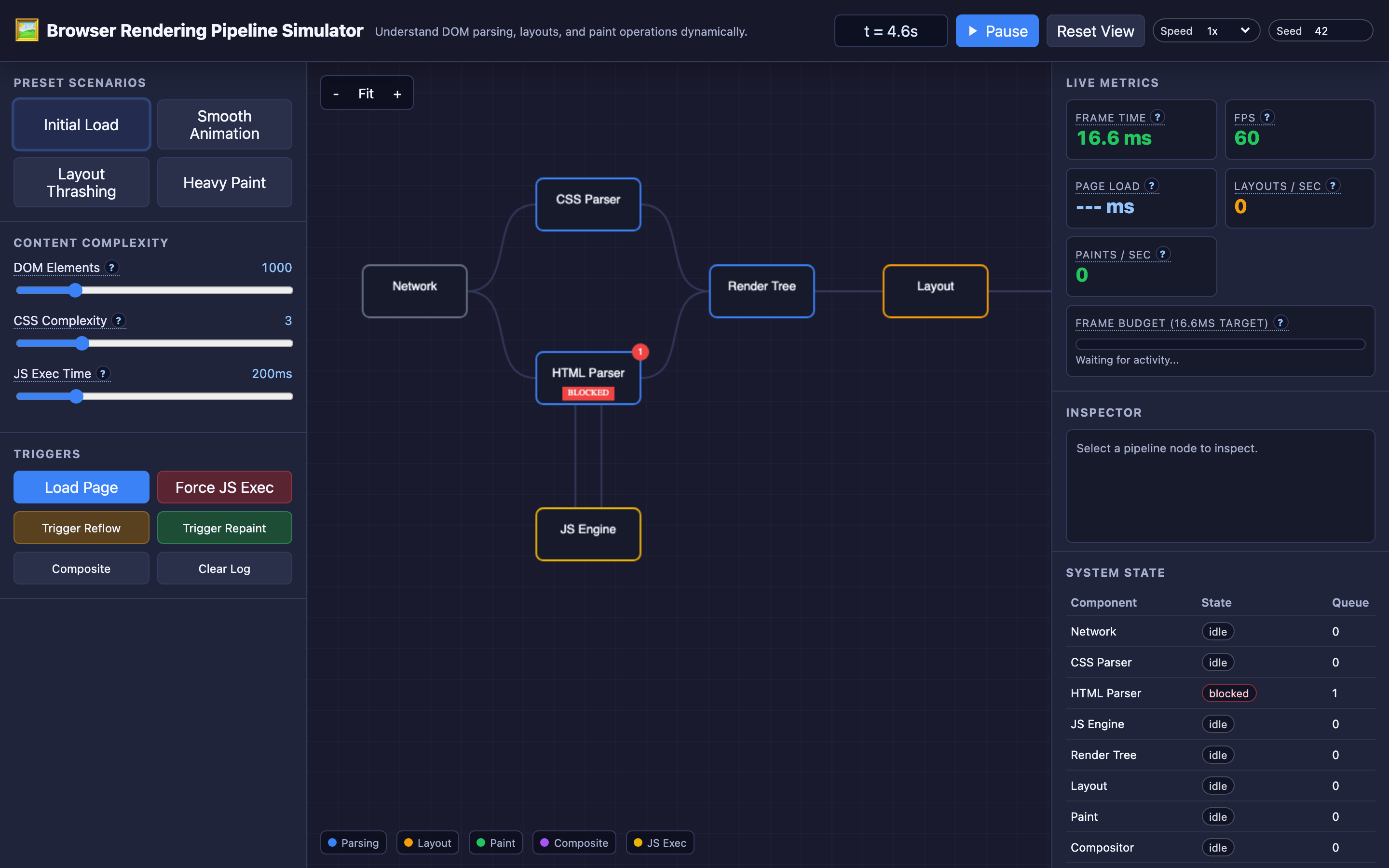Click the Render Tree row in System State
Screen dimensions: 1389x868
1220,755
